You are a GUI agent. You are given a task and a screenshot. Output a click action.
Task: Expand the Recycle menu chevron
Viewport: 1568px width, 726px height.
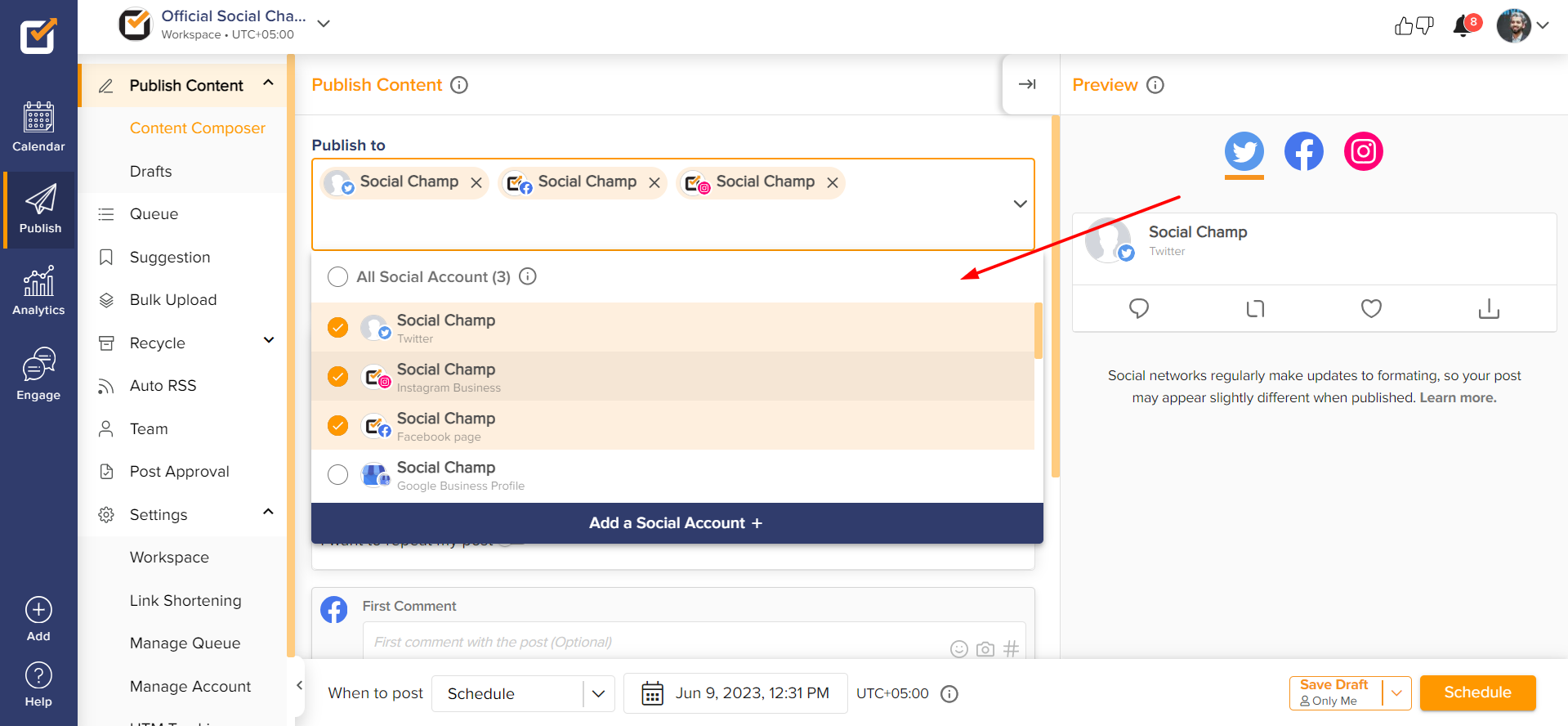[x=268, y=341]
